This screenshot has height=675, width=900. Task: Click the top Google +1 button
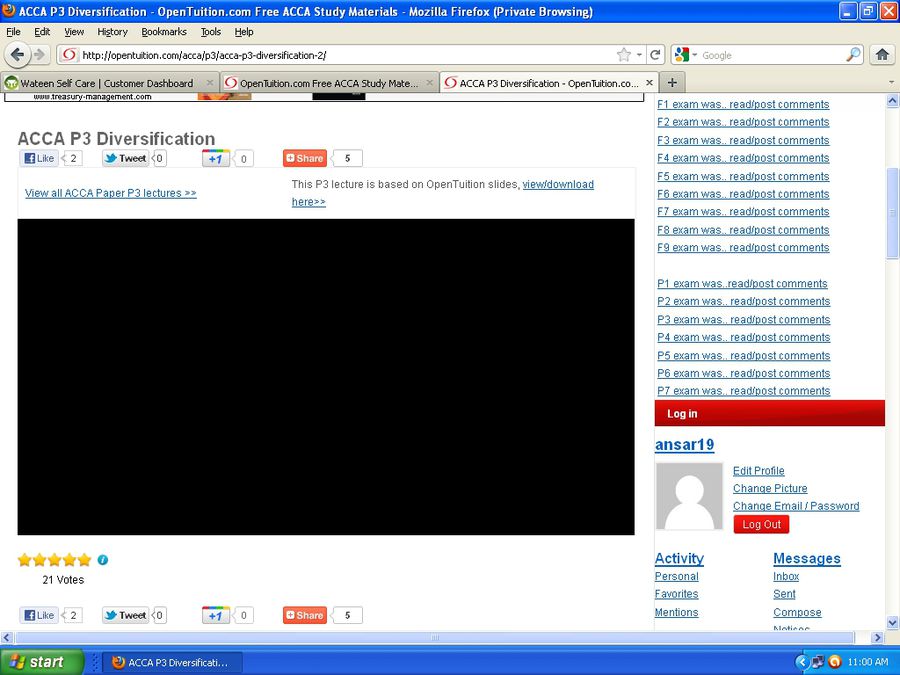pyautogui.click(x=216, y=158)
